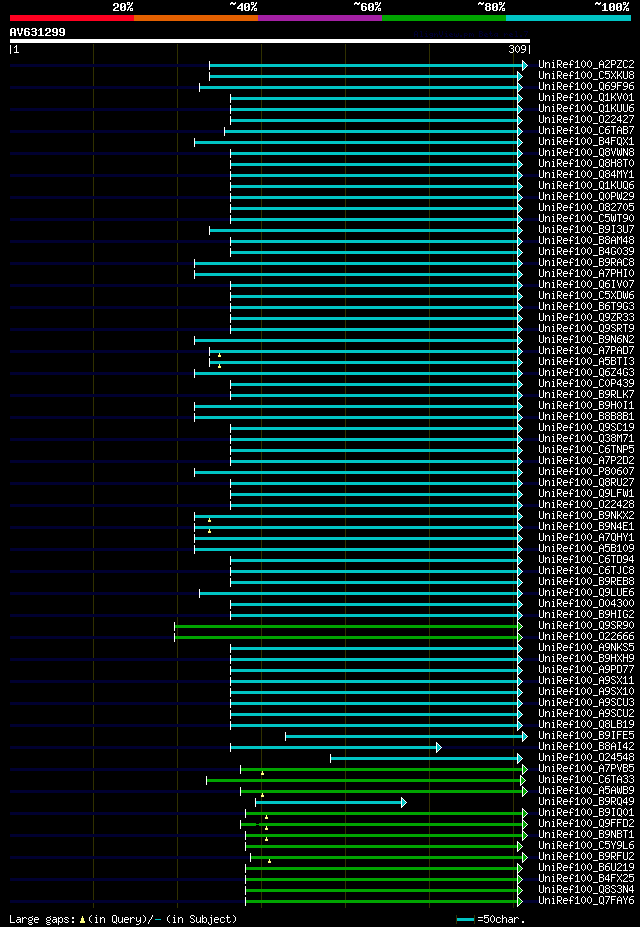
Task: Select the UniRef100_Q9SRT9 label
Action: 586,329
